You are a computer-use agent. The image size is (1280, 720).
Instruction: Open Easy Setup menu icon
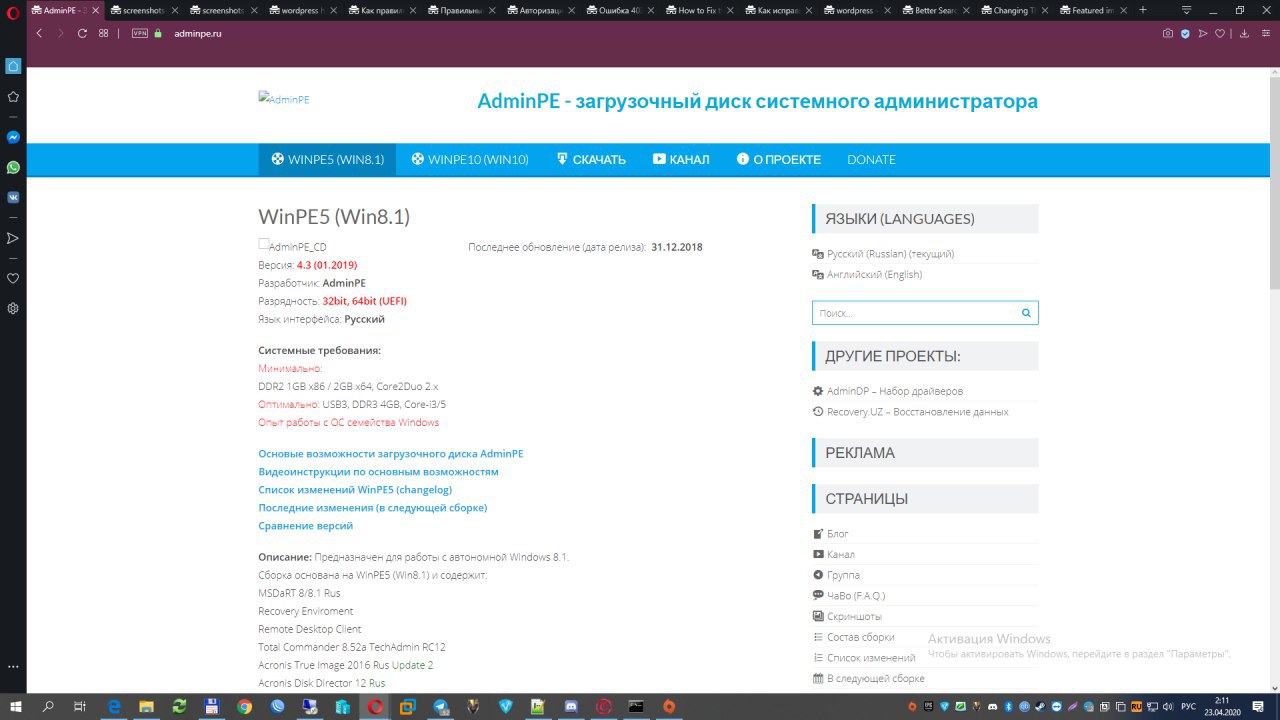(1265, 33)
